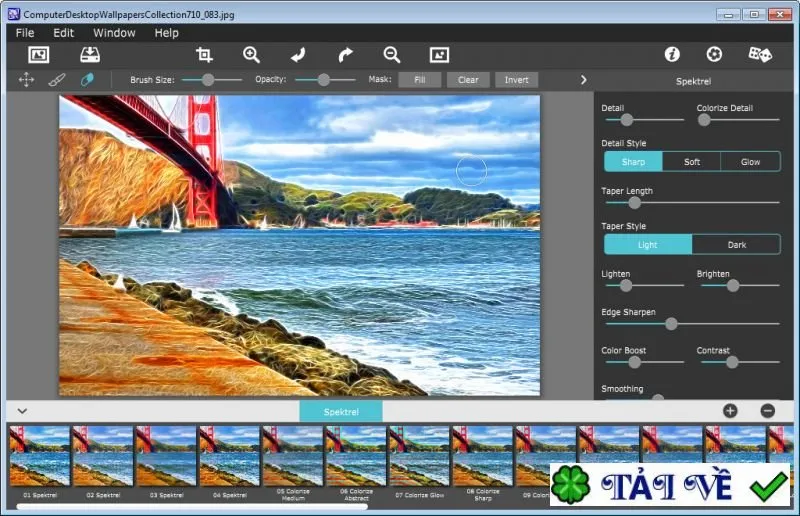Expand the toolbar right chevron
The height and width of the screenshot is (516, 800).
(x=584, y=80)
